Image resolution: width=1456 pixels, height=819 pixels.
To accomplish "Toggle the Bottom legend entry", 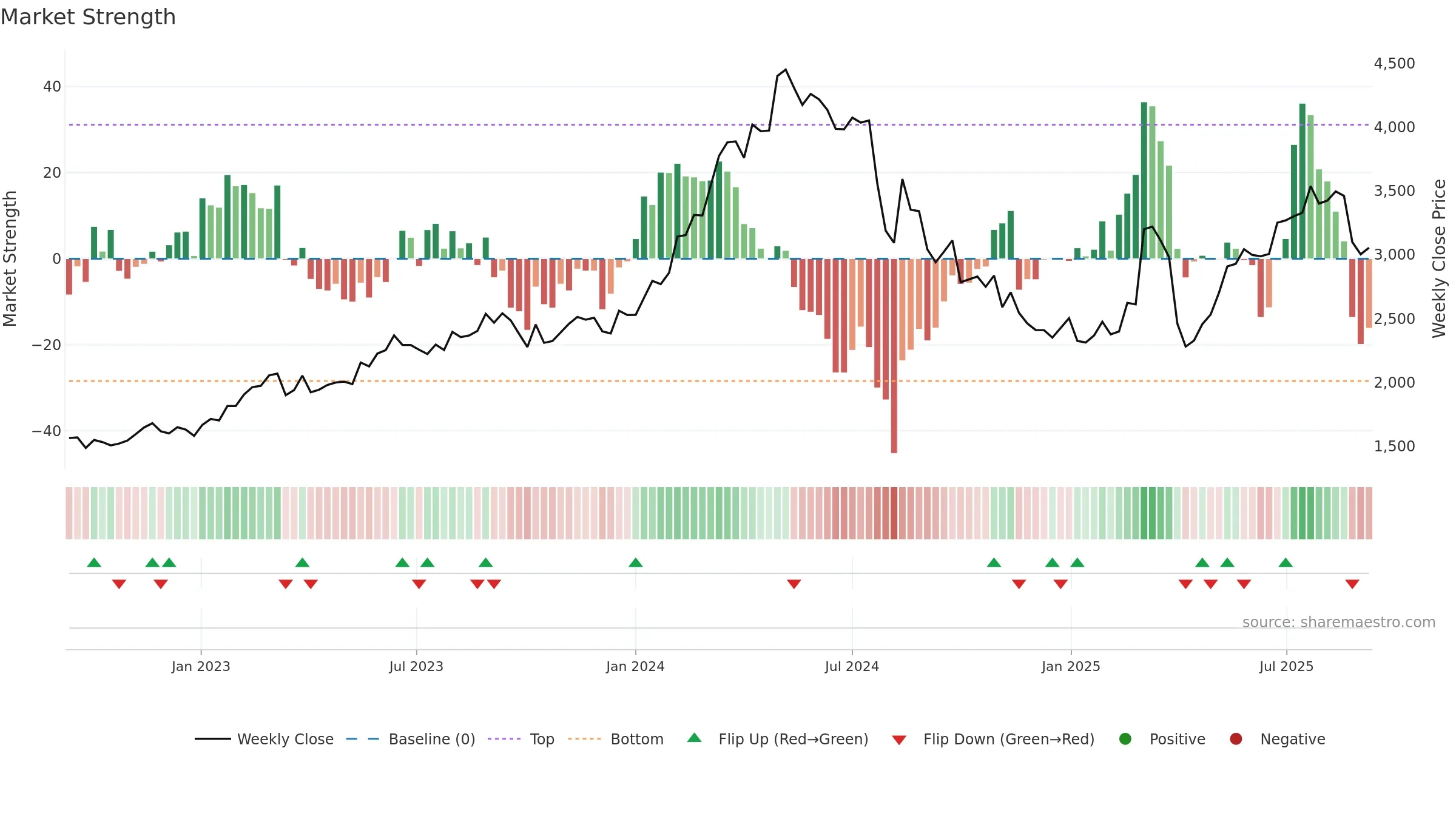I will click(x=616, y=739).
